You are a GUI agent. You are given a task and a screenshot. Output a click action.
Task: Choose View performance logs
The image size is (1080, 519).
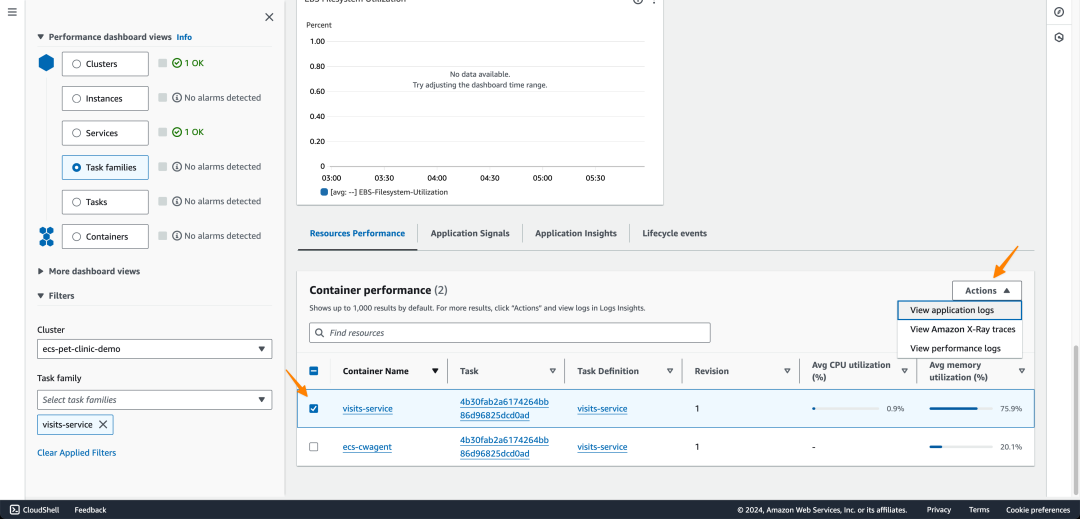tap(959, 349)
